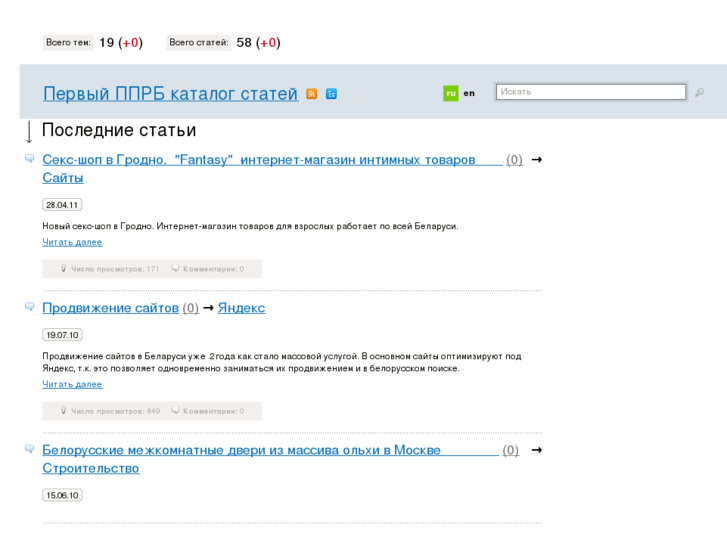Open Белорусские межкомнатные двери article
727x545 pixels.
(270, 450)
